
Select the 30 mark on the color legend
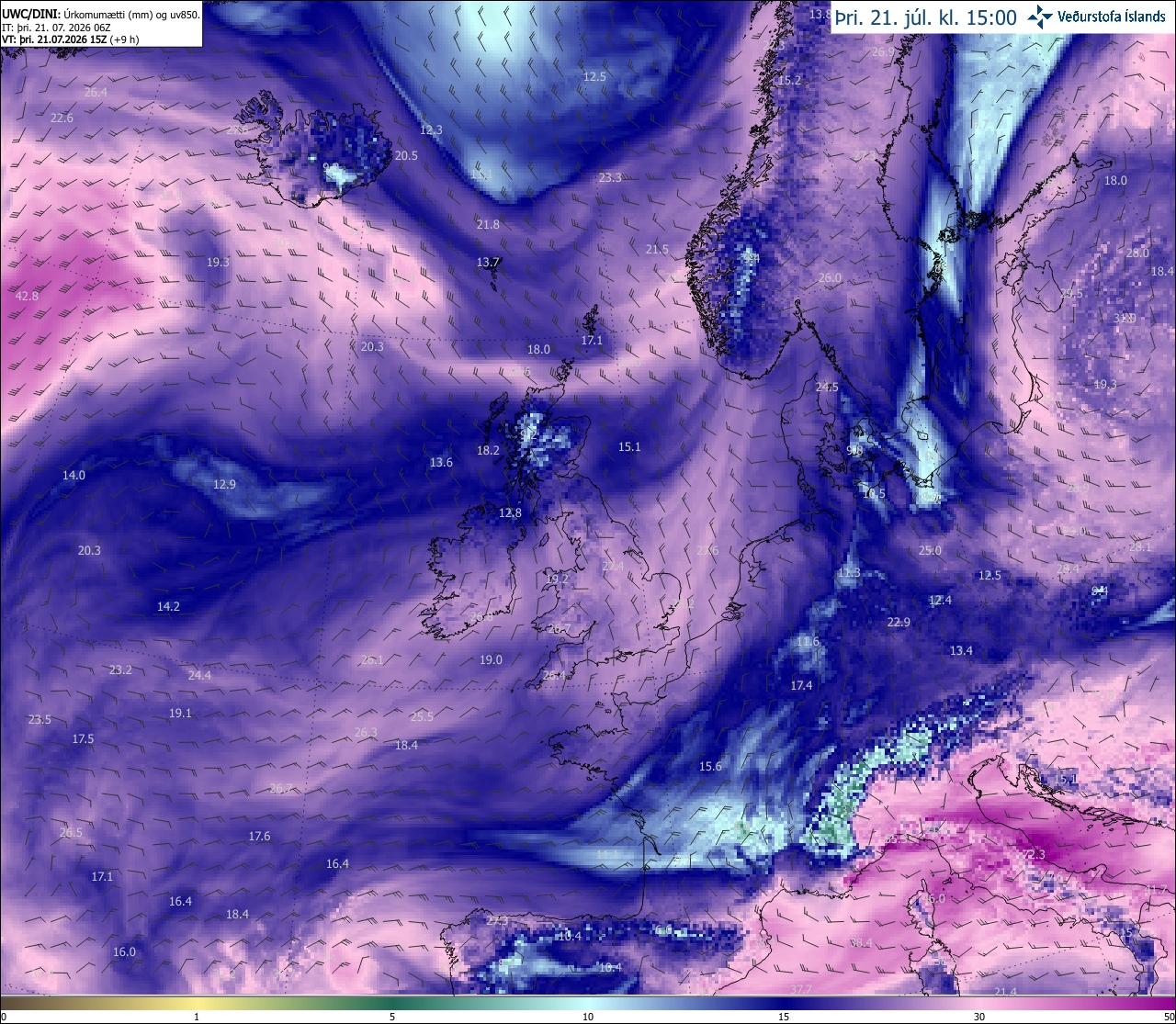click(979, 1017)
